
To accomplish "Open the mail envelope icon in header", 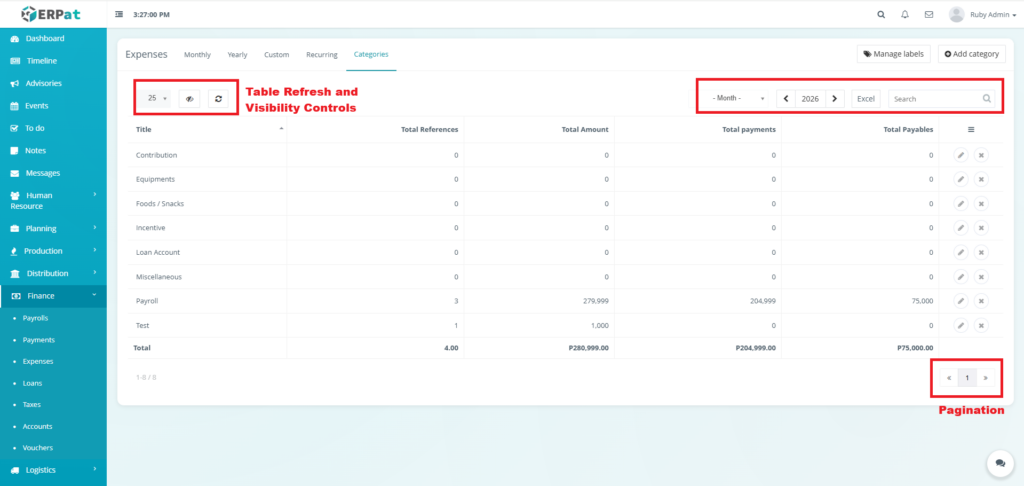I will click(x=929, y=15).
